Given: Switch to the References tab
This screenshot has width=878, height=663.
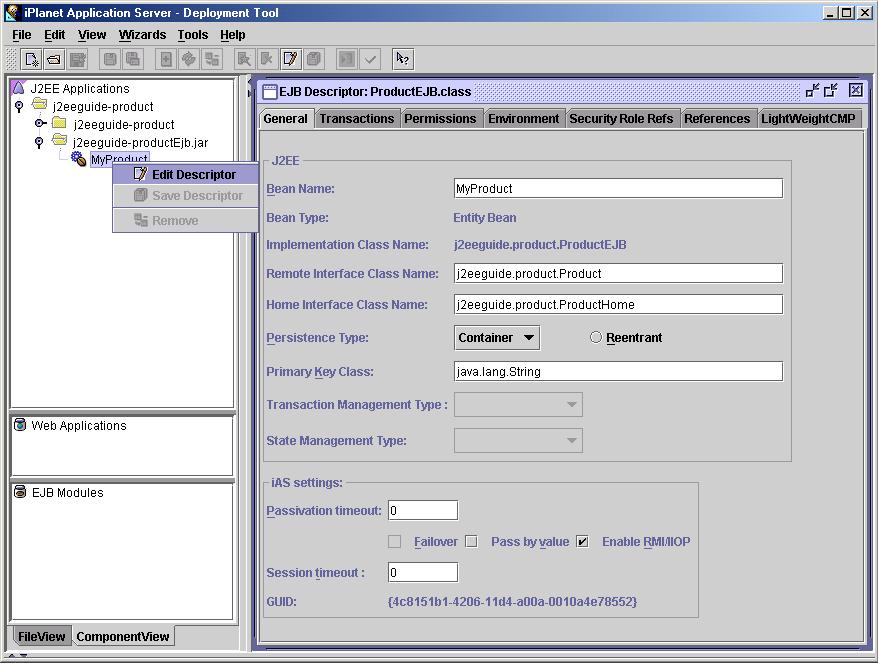Looking at the screenshot, I should (x=717, y=119).
